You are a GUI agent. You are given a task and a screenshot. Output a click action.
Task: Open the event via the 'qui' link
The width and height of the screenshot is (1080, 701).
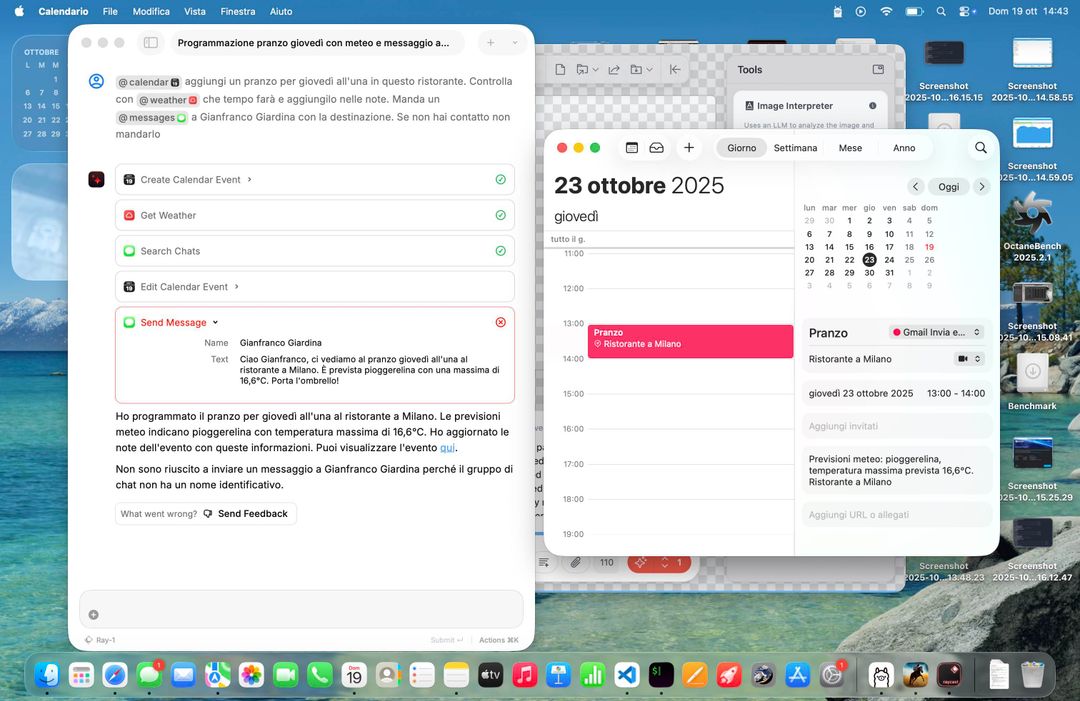[447, 448]
